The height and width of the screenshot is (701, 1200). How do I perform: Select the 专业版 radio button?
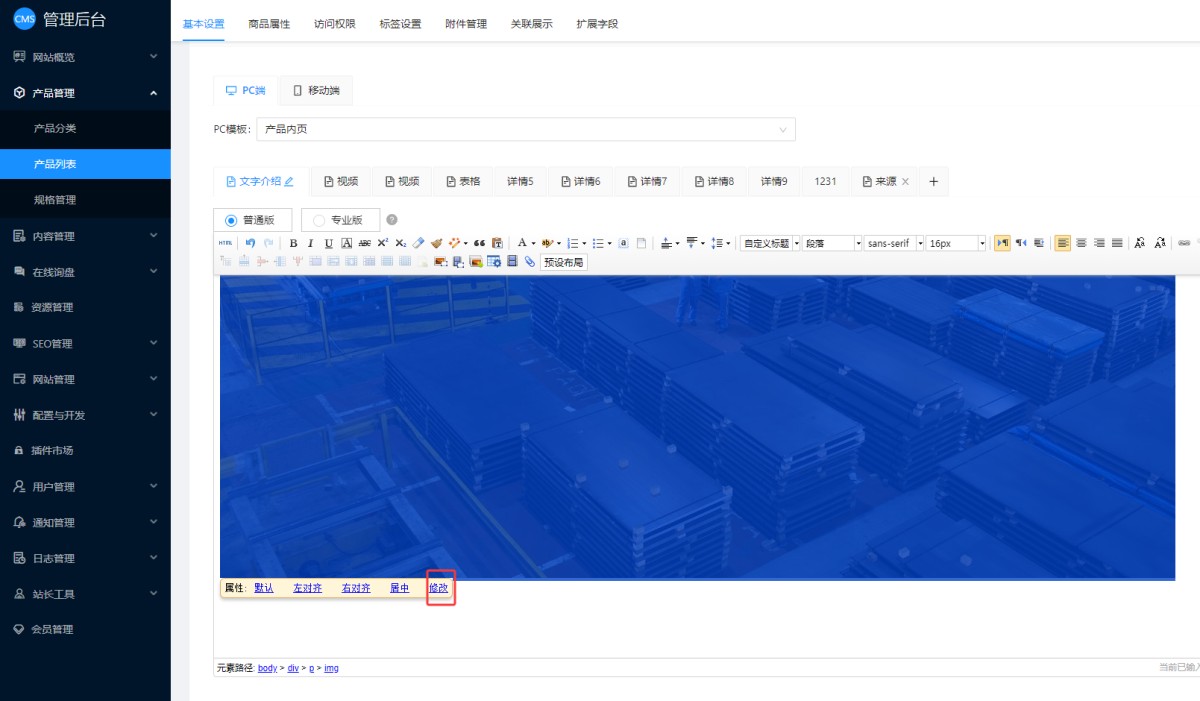click(319, 220)
